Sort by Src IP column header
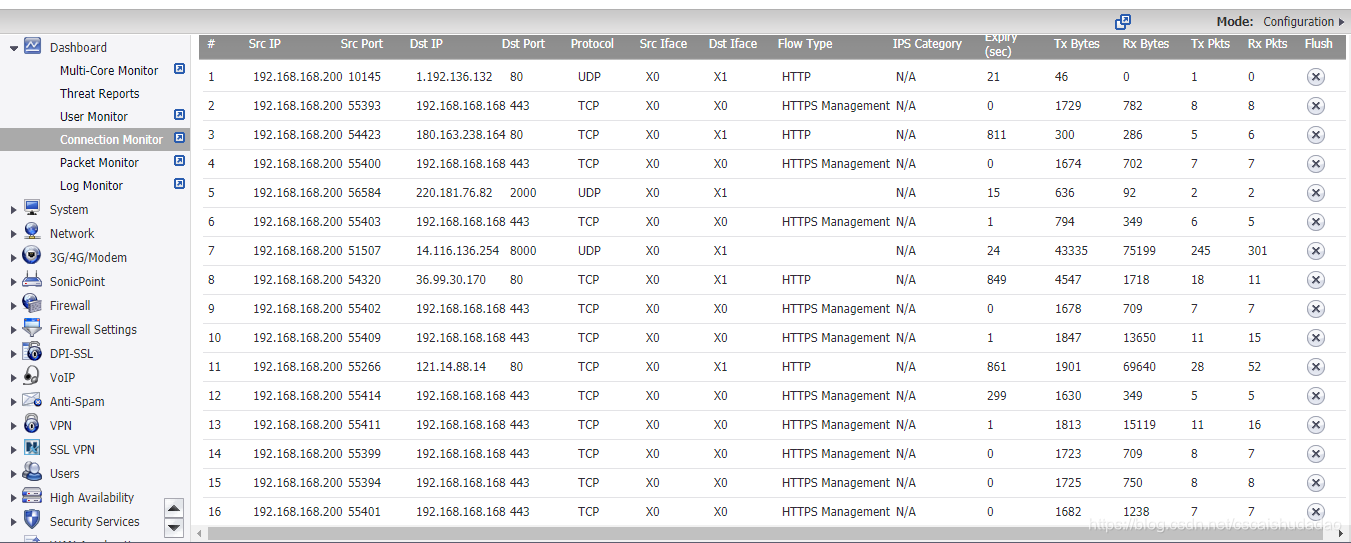 pyautogui.click(x=264, y=44)
